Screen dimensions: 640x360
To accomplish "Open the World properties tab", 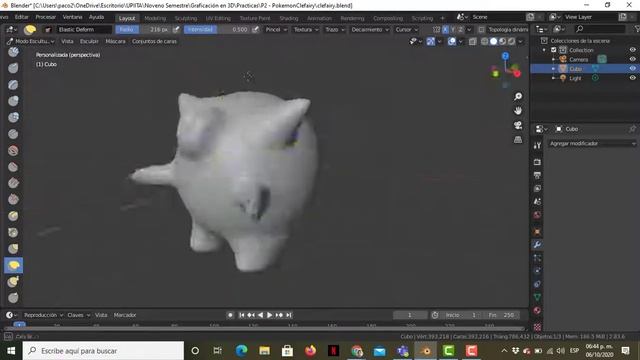I will (x=537, y=215).
